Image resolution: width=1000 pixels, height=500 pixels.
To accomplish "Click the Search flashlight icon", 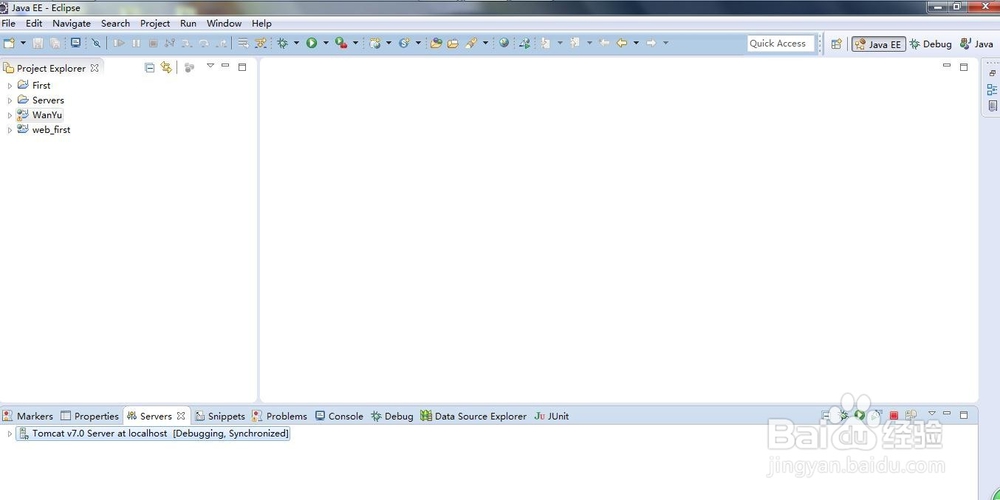I will pos(471,43).
